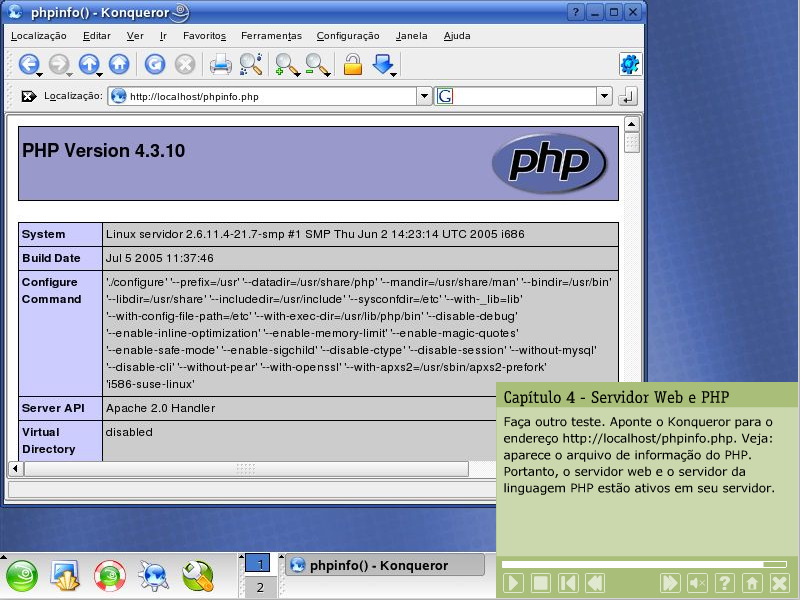Screen dimensions: 800x600
Task: Toggle mute in the tutorial player
Action: point(698,583)
